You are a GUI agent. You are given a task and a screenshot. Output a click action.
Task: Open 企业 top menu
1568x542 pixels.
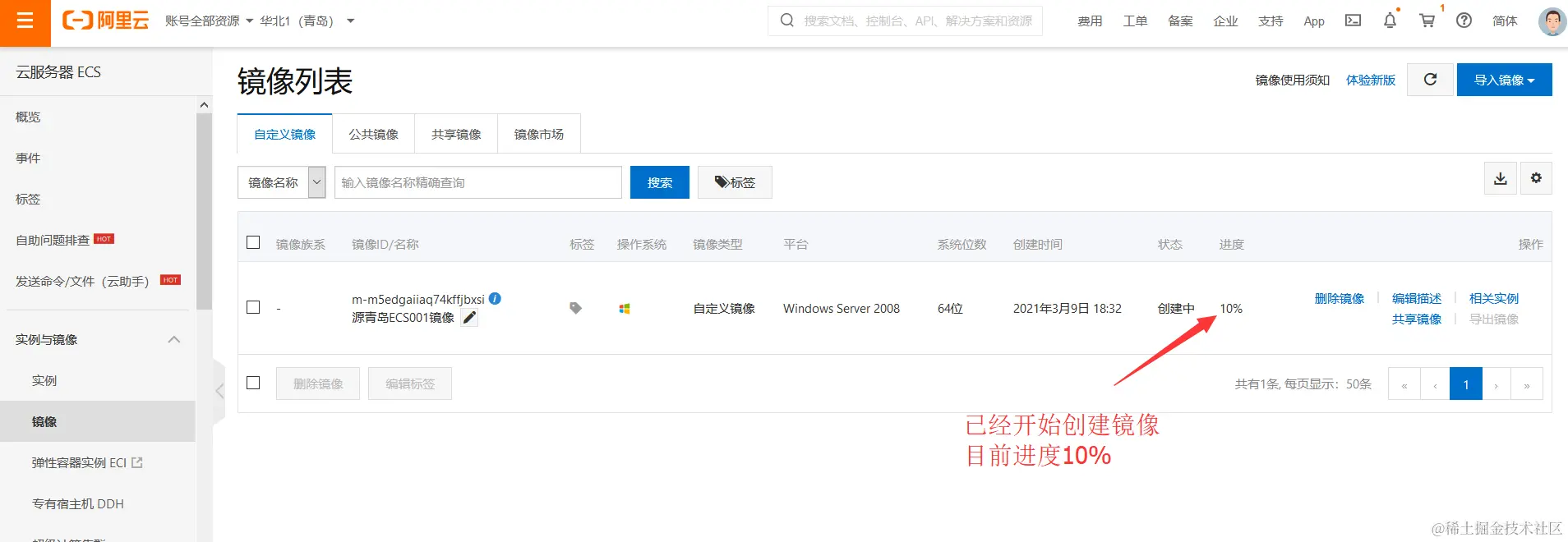pos(1225,21)
